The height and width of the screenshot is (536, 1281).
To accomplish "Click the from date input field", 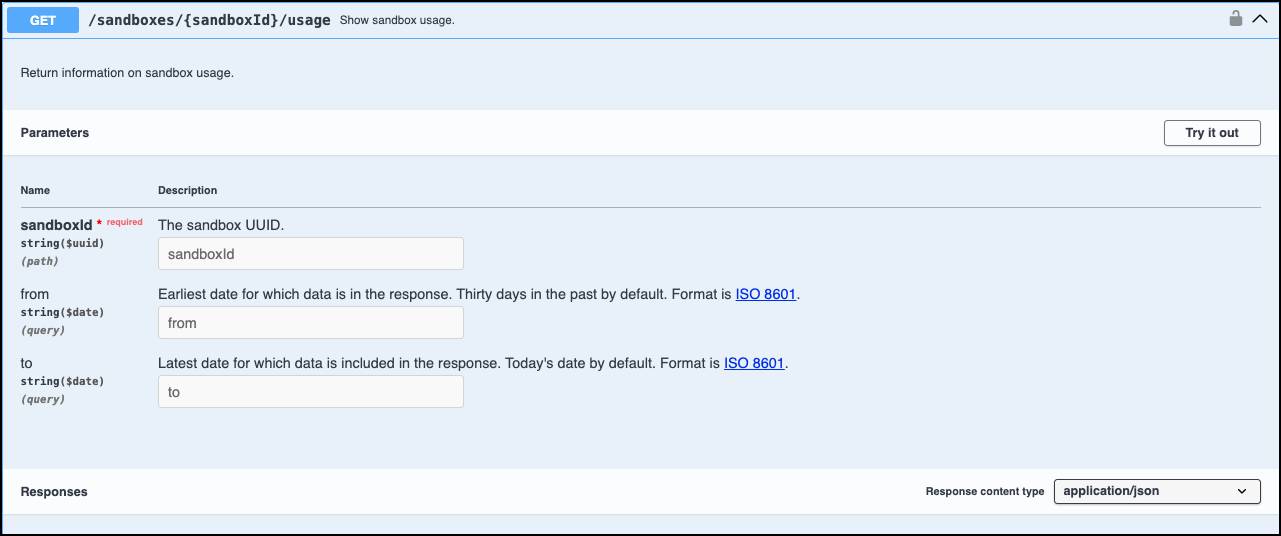I will pyautogui.click(x=311, y=323).
